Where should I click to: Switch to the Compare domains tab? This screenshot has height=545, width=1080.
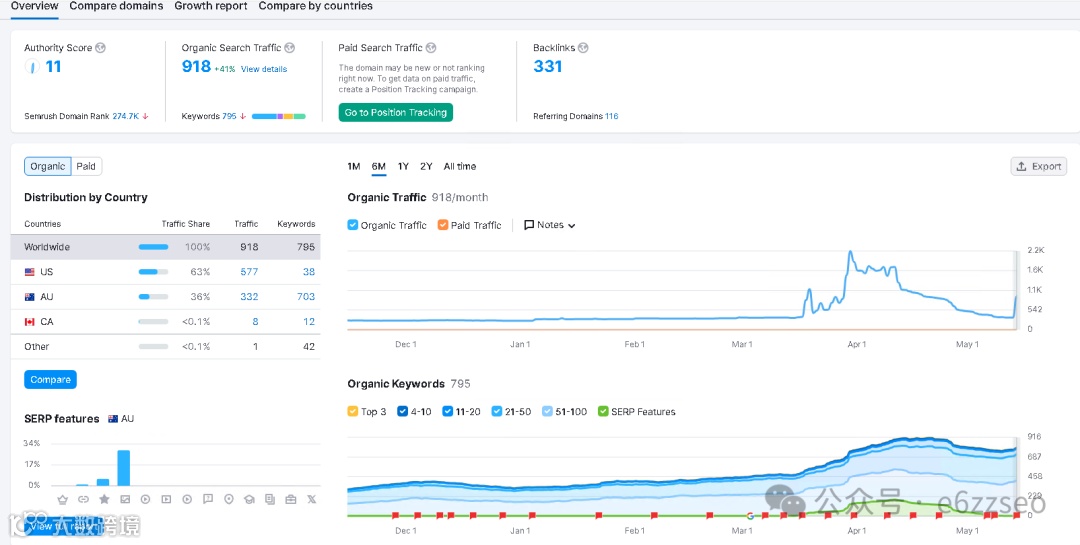(x=116, y=6)
